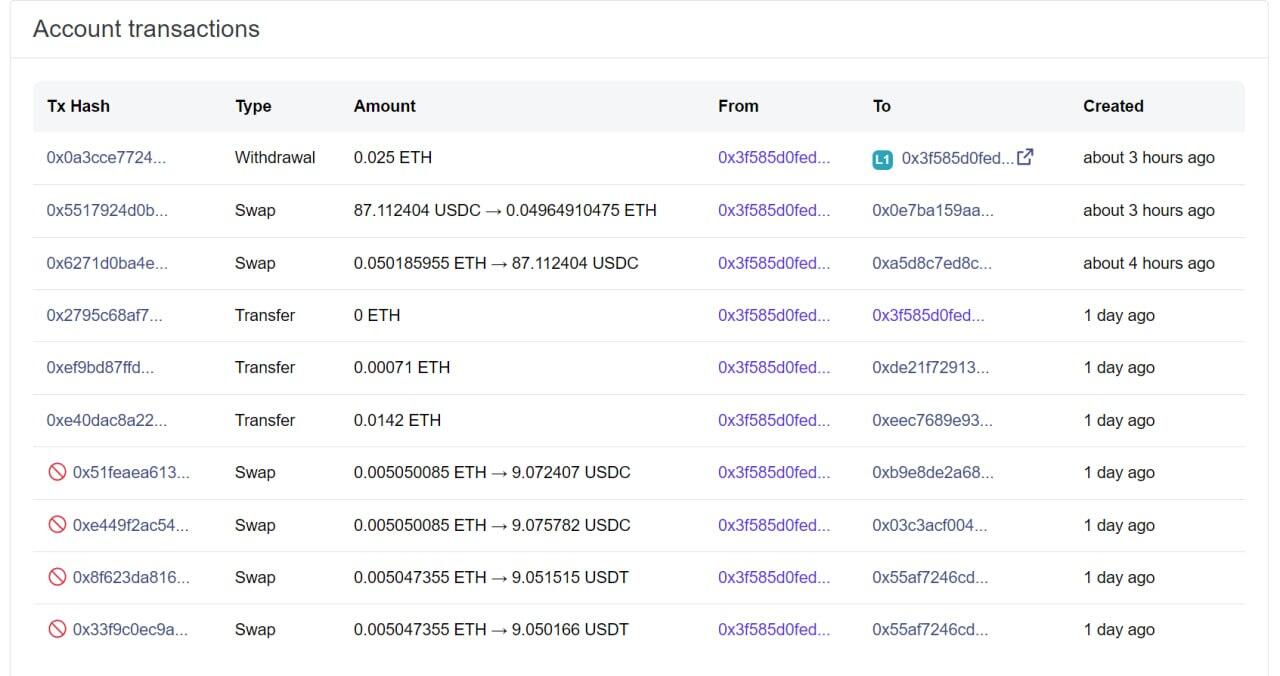Image resolution: width=1280 pixels, height=676 pixels.
Task: Open external link icon beside L1 address
Action: 1025,157
